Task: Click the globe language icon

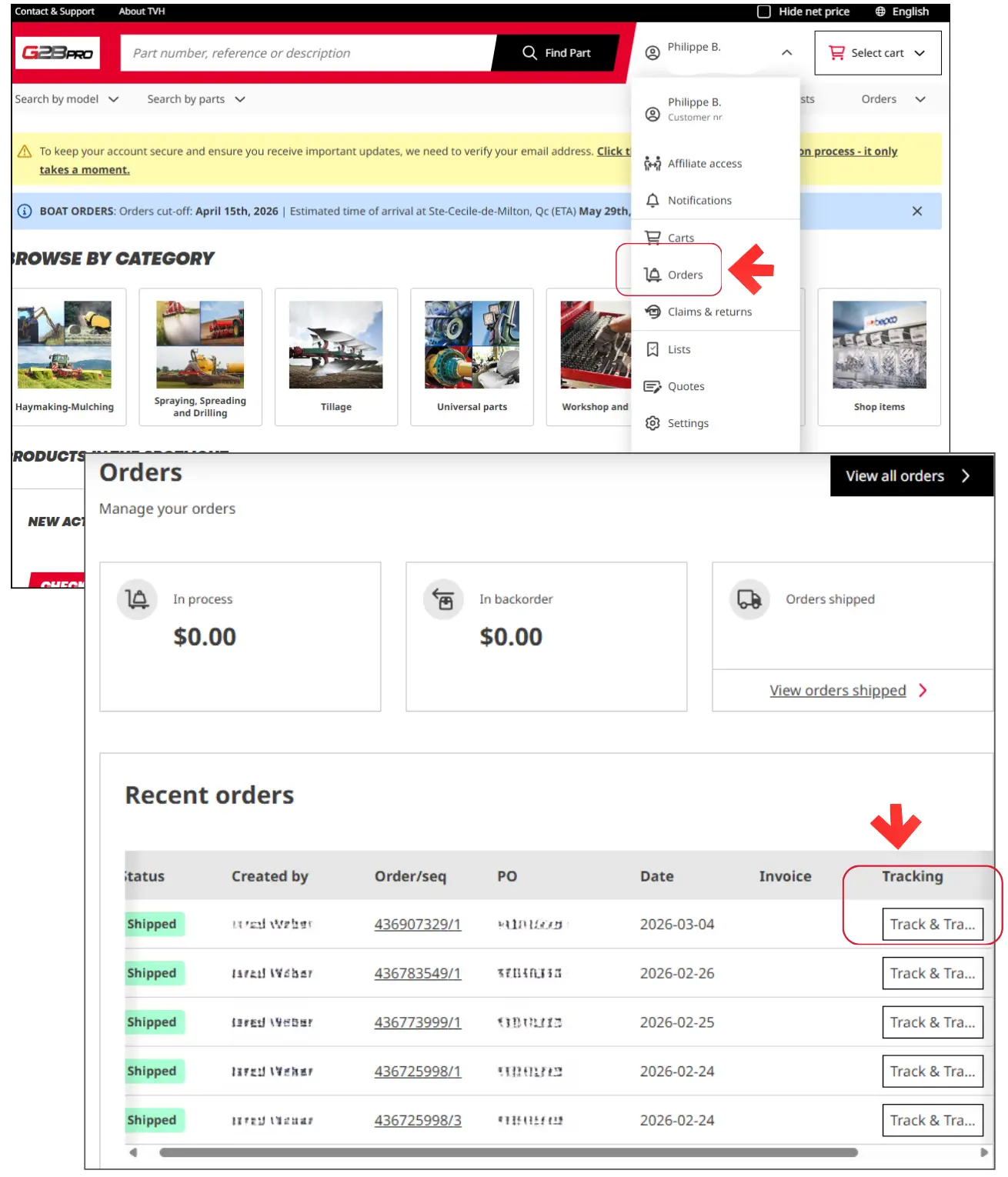Action: [880, 12]
